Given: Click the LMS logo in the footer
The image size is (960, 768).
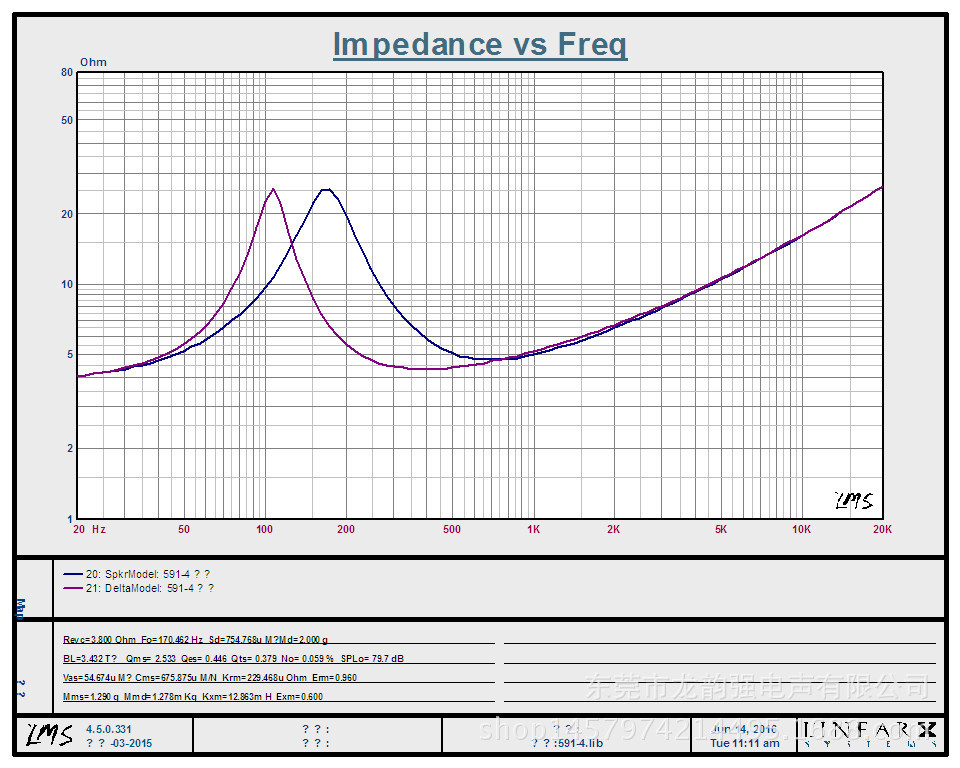Looking at the screenshot, I should click(49, 734).
